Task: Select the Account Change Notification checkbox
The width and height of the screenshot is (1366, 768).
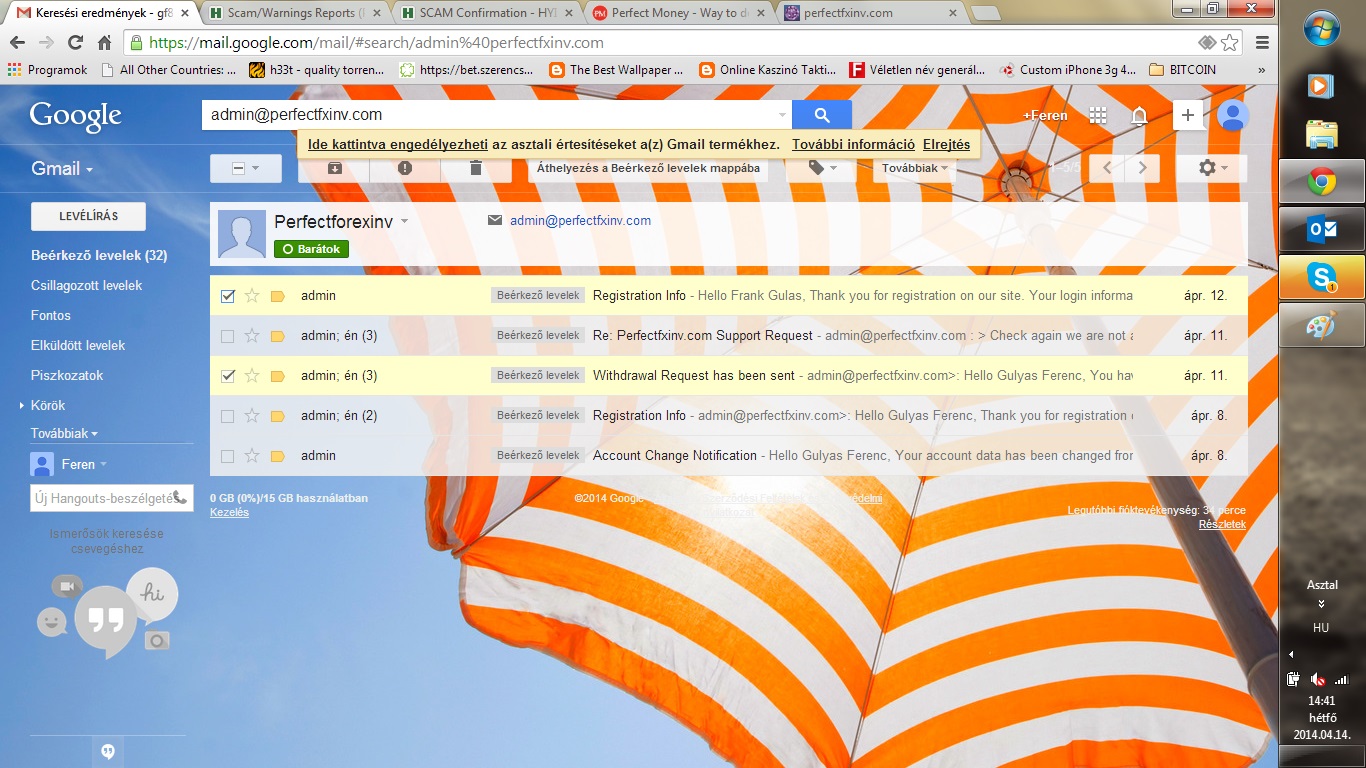Action: coord(227,456)
